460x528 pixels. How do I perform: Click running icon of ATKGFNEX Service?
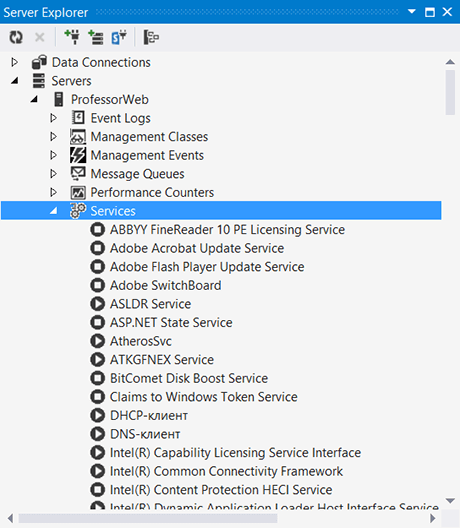click(98, 360)
